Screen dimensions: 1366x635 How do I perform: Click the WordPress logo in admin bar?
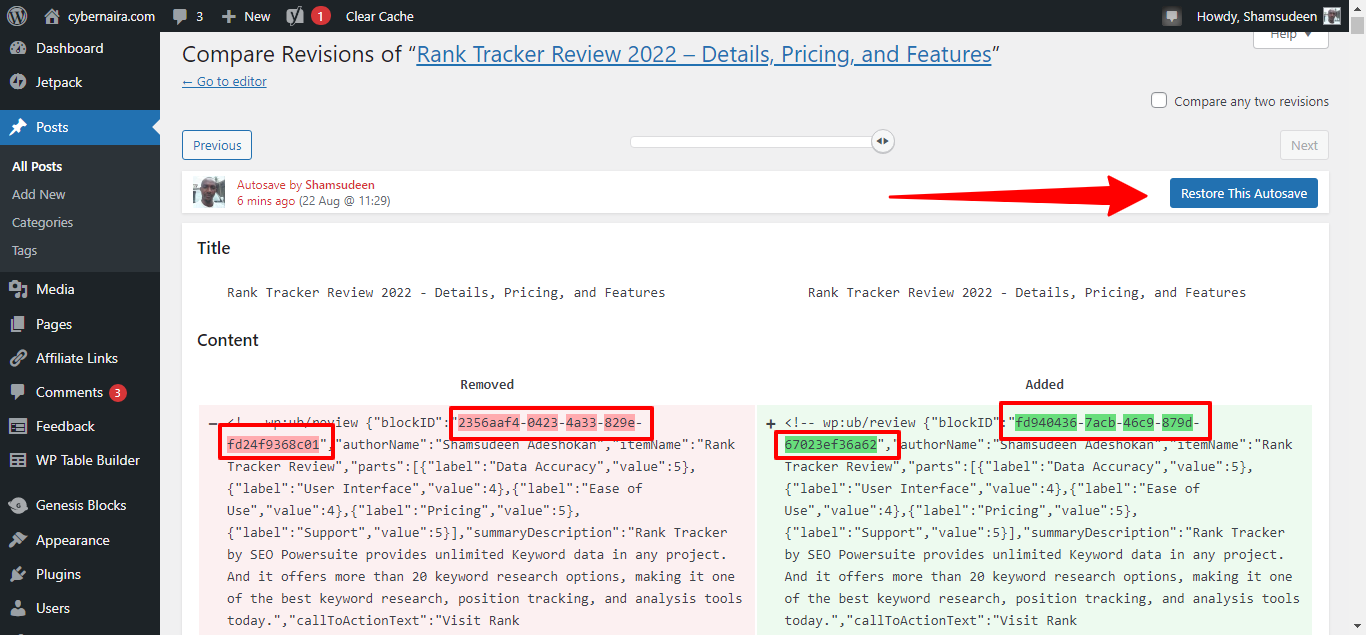click(17, 16)
